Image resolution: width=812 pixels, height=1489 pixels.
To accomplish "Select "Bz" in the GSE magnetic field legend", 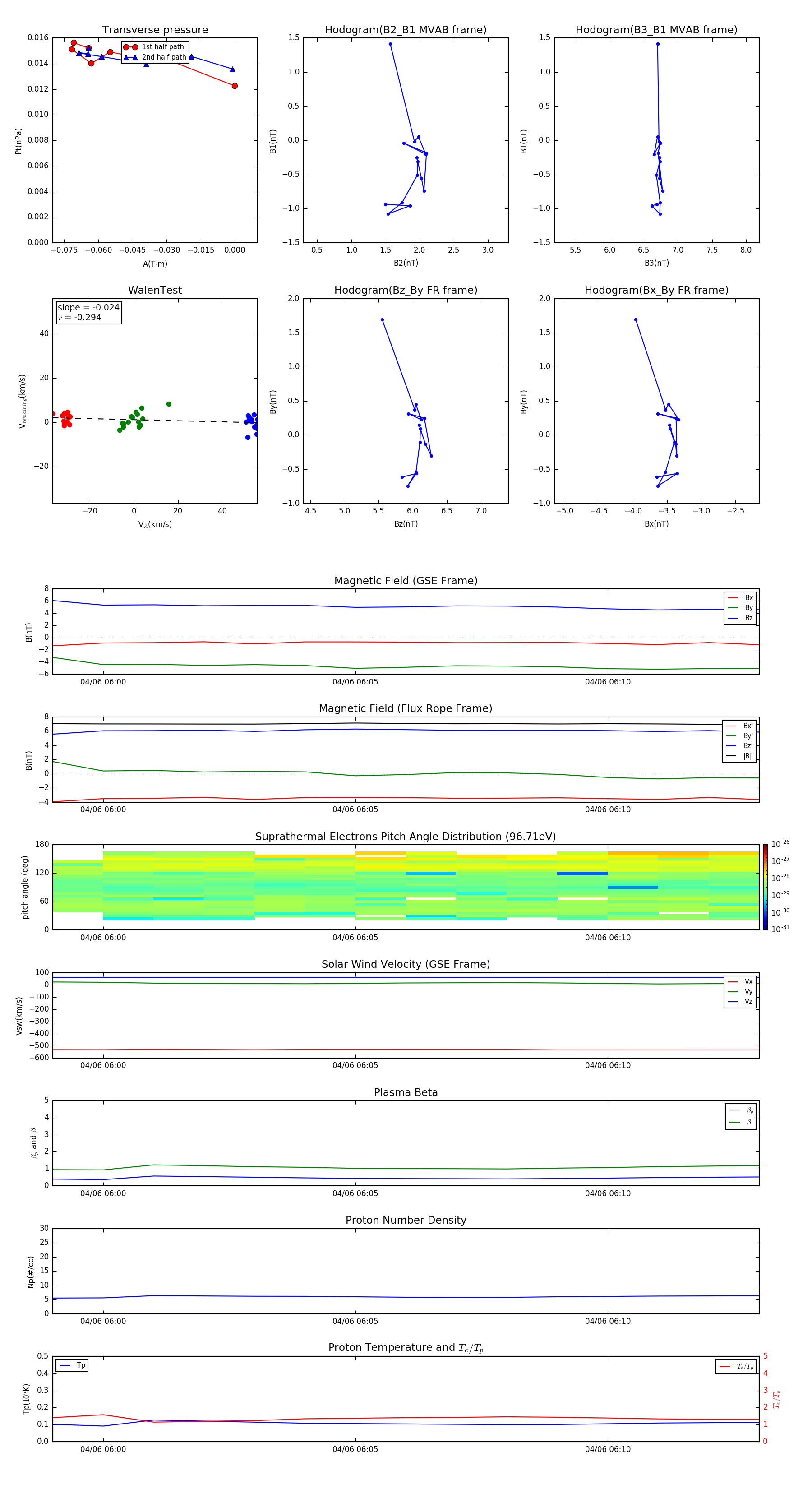I will (740, 619).
